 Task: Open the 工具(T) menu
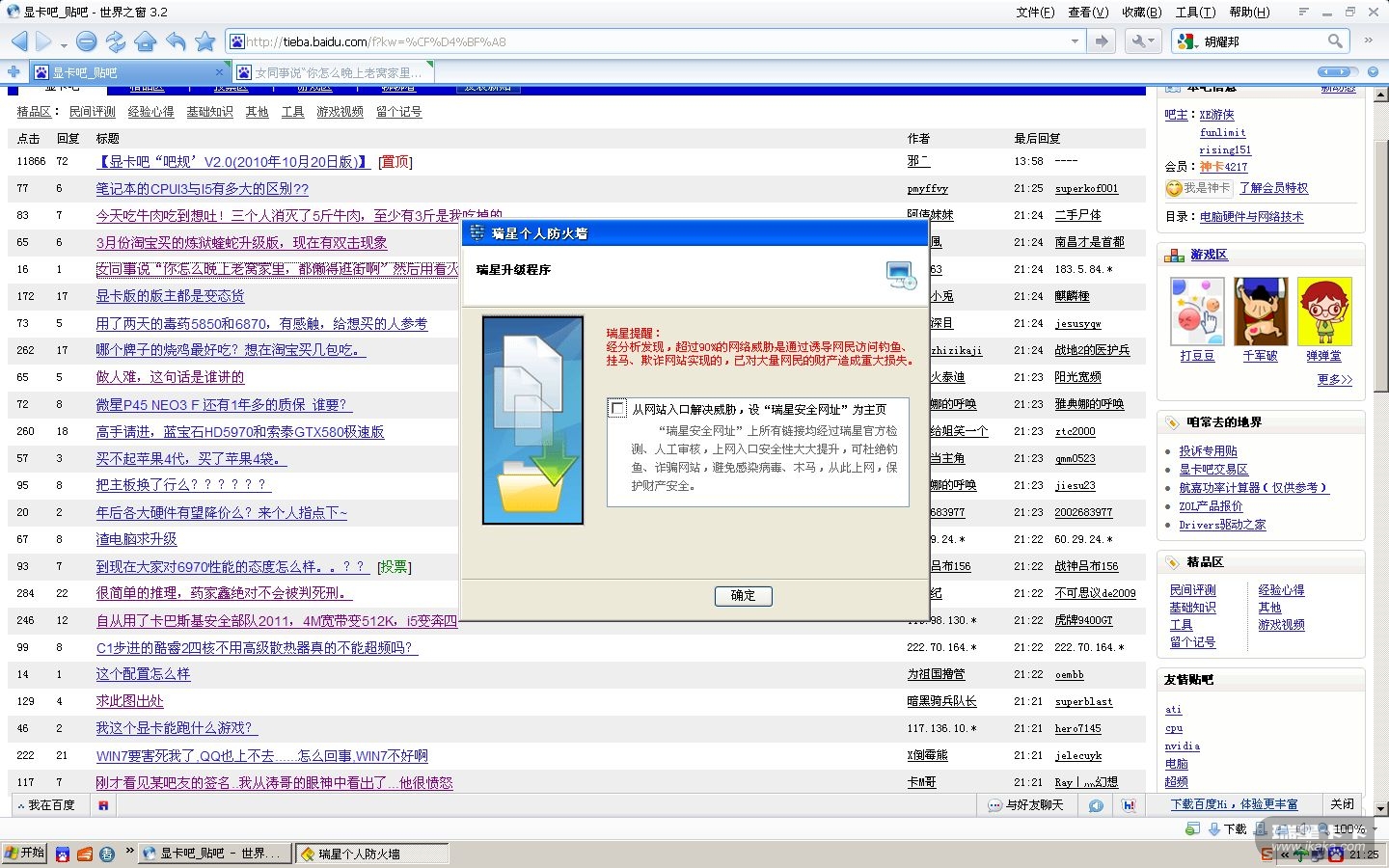click(x=1195, y=12)
